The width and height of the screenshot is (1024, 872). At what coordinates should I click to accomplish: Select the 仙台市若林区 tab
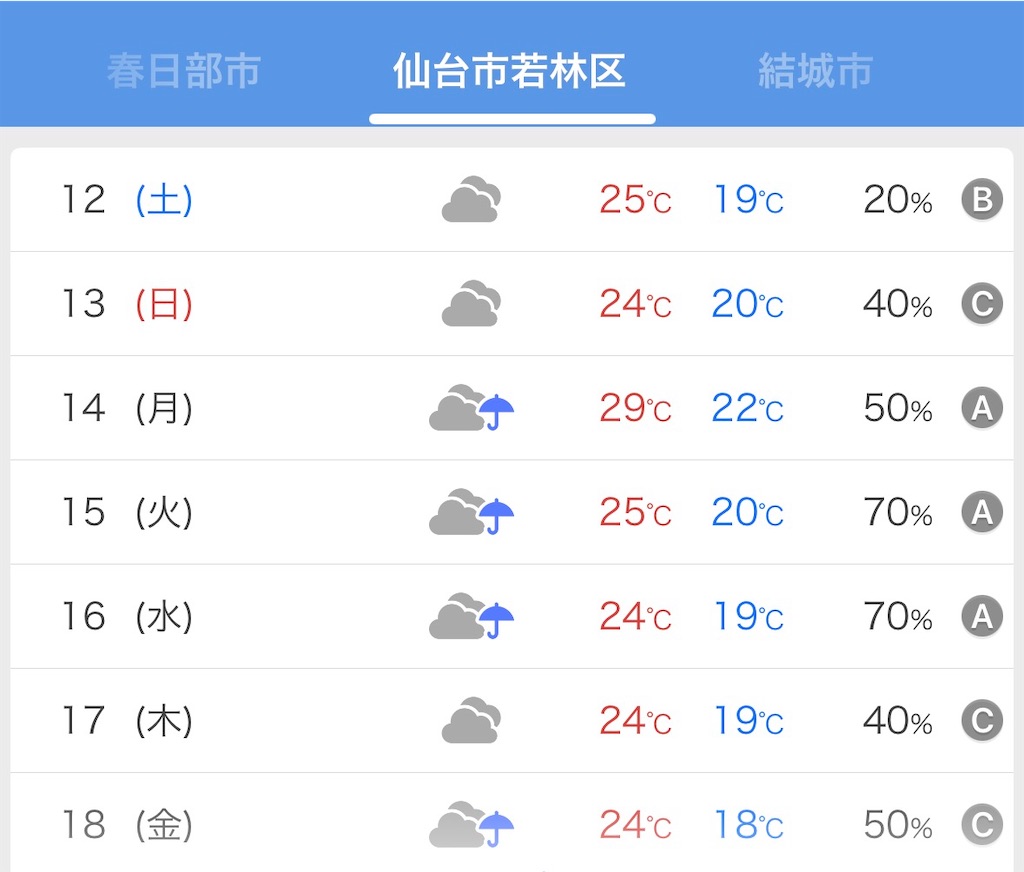510,71
